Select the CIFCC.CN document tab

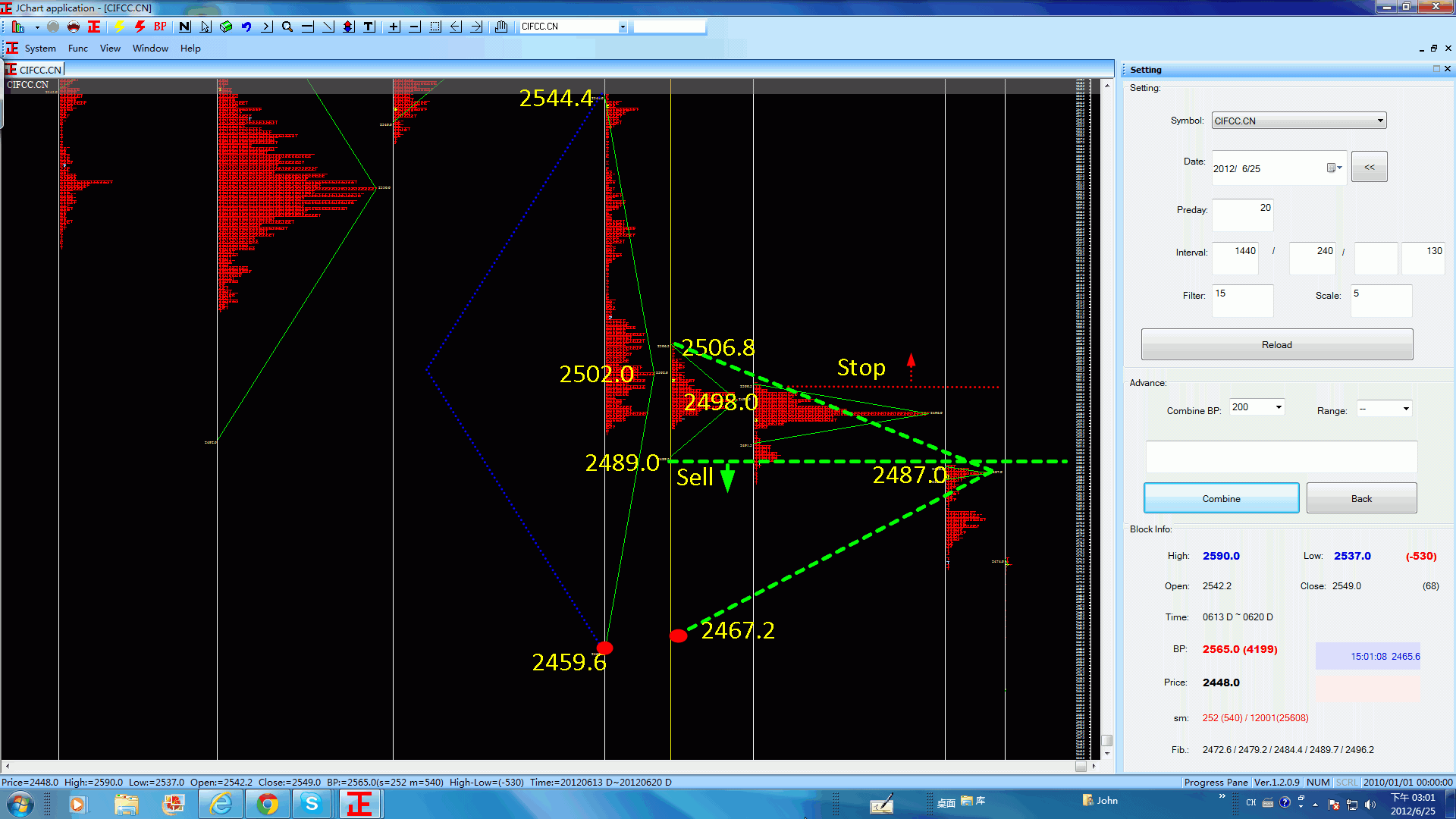coord(34,70)
